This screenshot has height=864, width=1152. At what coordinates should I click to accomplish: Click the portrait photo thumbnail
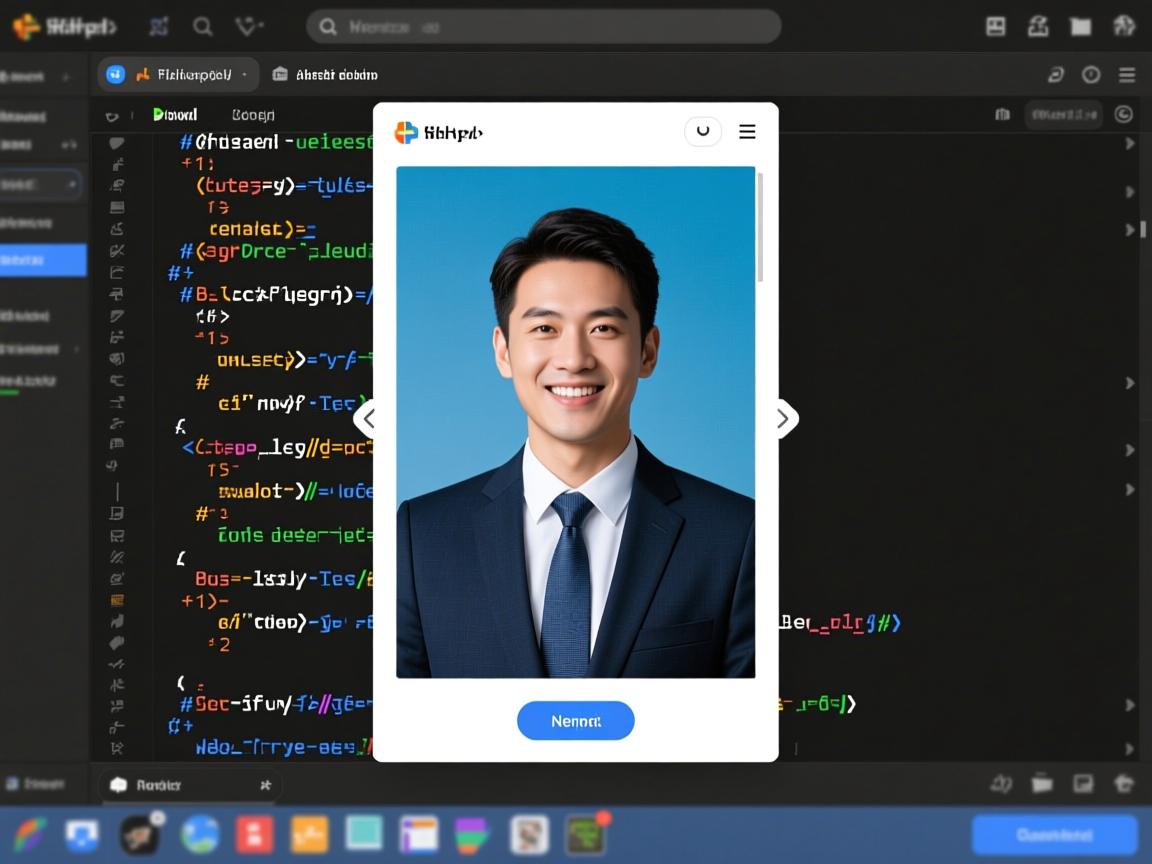[x=575, y=422]
